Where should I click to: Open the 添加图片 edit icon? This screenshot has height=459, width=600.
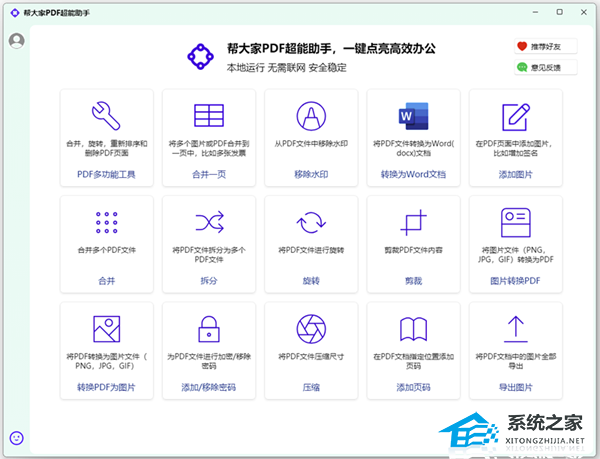pos(516,115)
